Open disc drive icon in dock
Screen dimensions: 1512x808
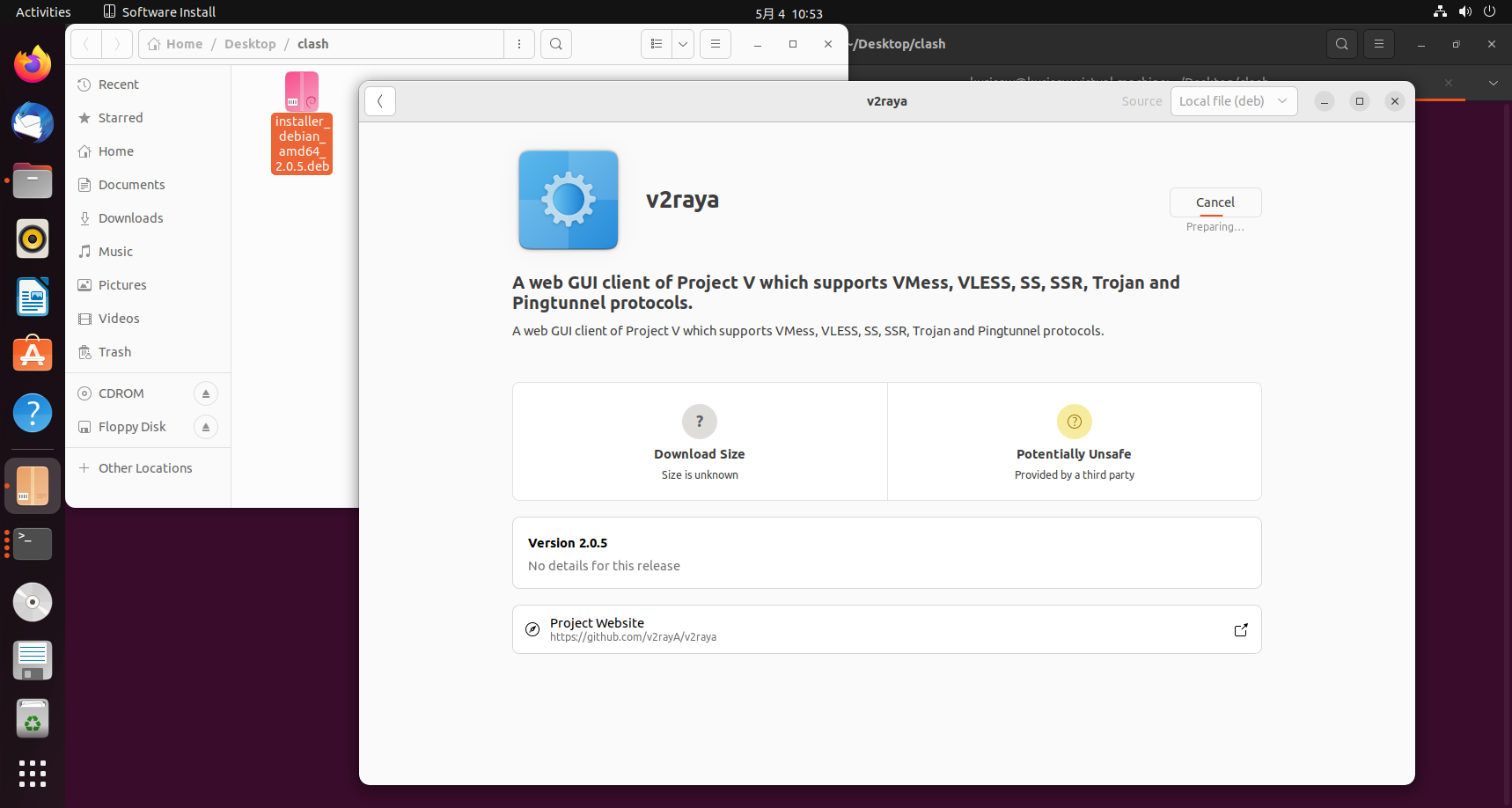[x=33, y=602]
